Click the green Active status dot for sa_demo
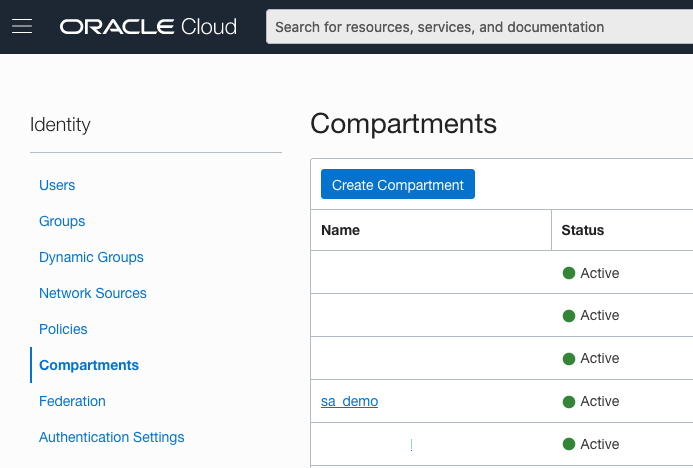 tap(569, 401)
